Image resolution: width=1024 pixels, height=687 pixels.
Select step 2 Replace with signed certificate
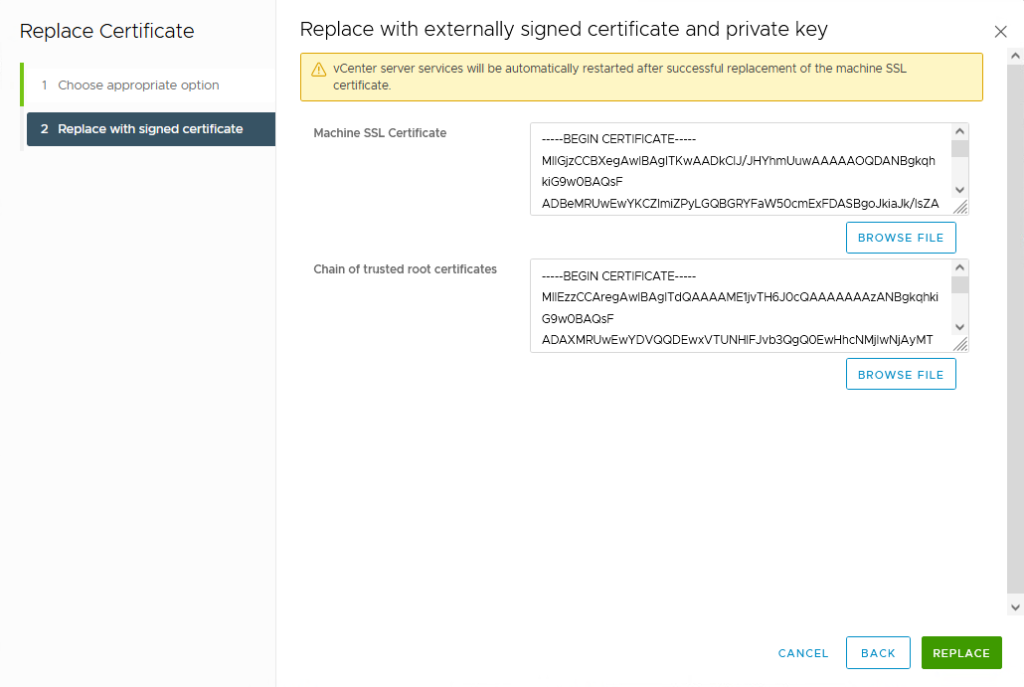point(151,129)
